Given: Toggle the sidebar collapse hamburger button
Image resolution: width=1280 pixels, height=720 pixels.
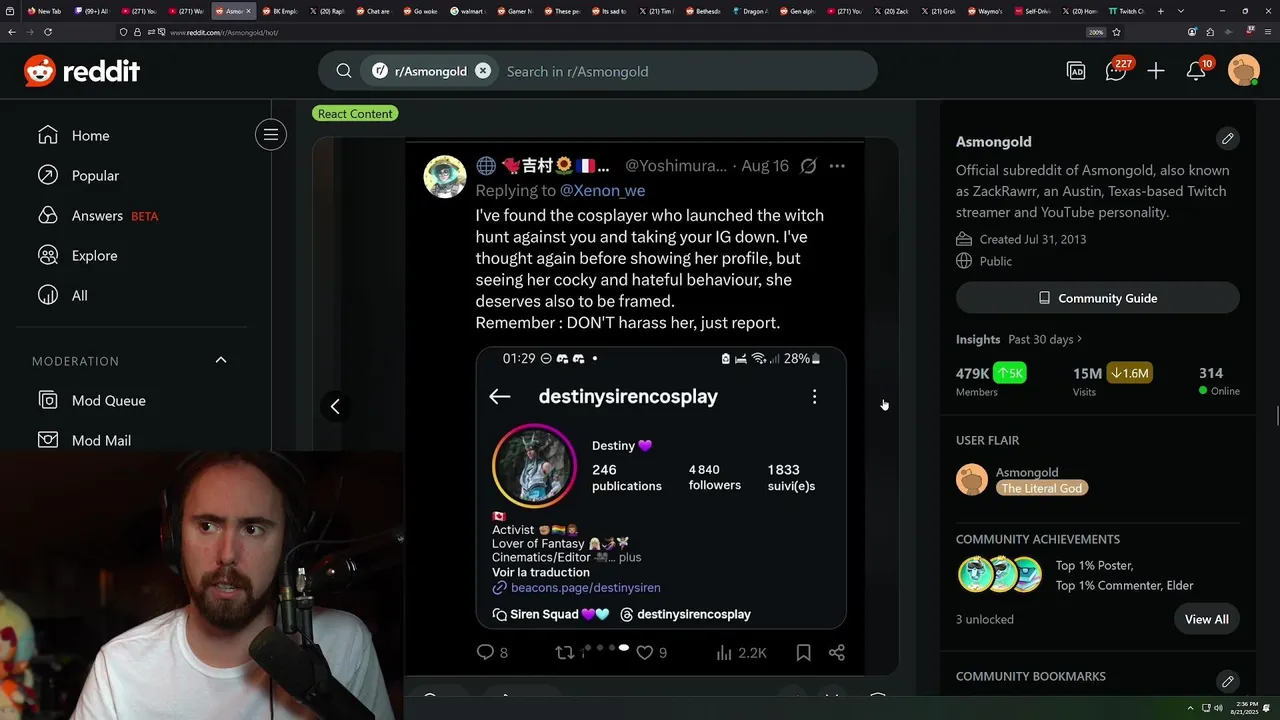Looking at the screenshot, I should click(x=271, y=135).
